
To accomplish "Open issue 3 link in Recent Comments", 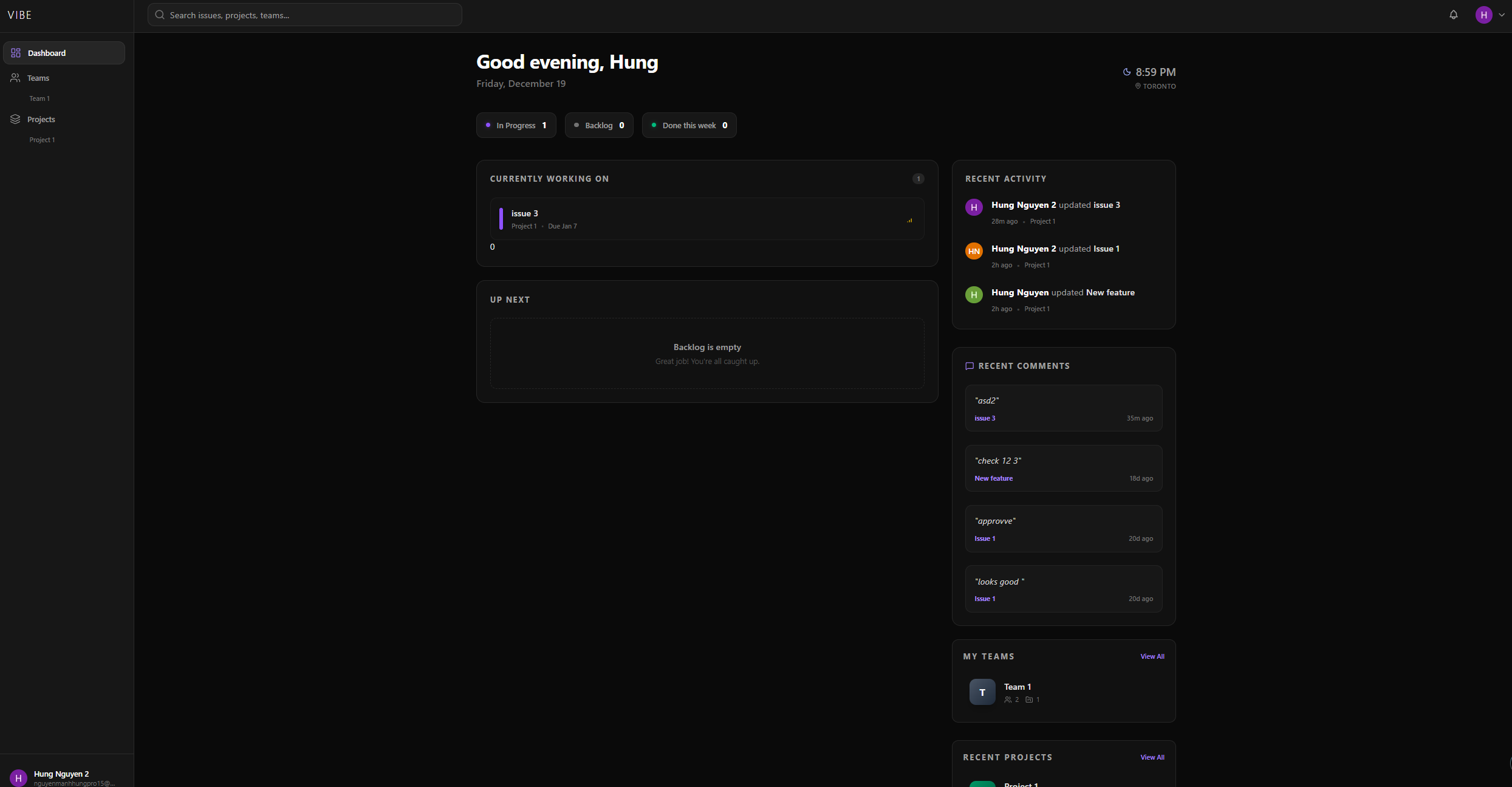I will coord(984,418).
